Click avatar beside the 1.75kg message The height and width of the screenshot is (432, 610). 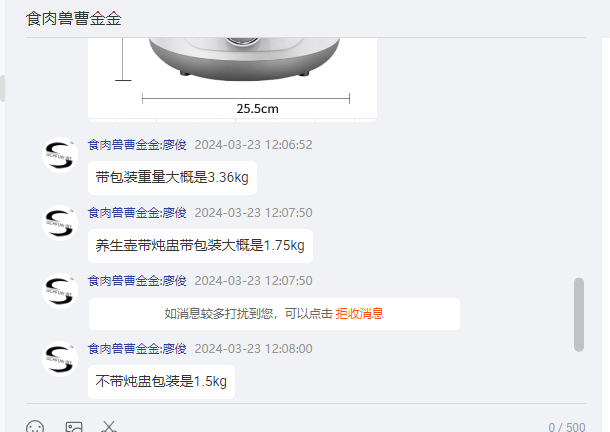click(60, 223)
